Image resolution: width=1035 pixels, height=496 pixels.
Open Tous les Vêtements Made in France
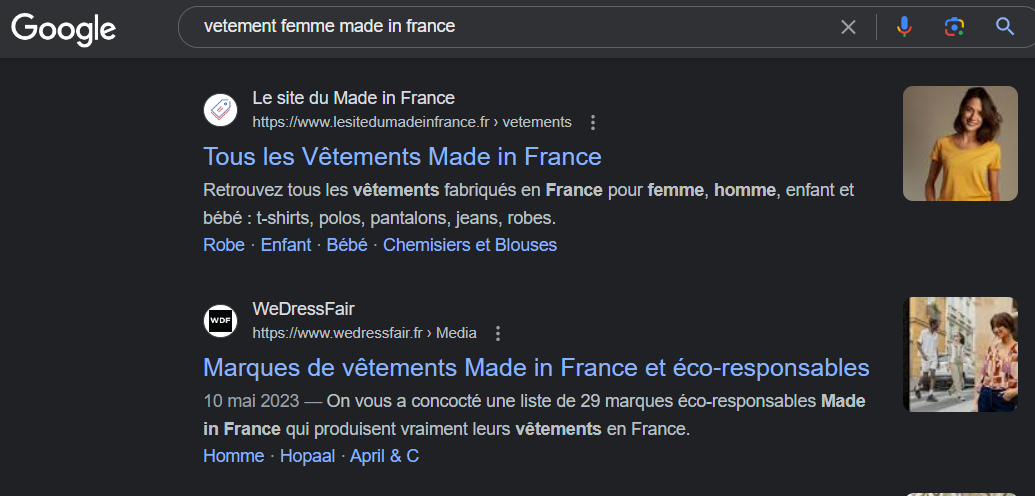(403, 157)
